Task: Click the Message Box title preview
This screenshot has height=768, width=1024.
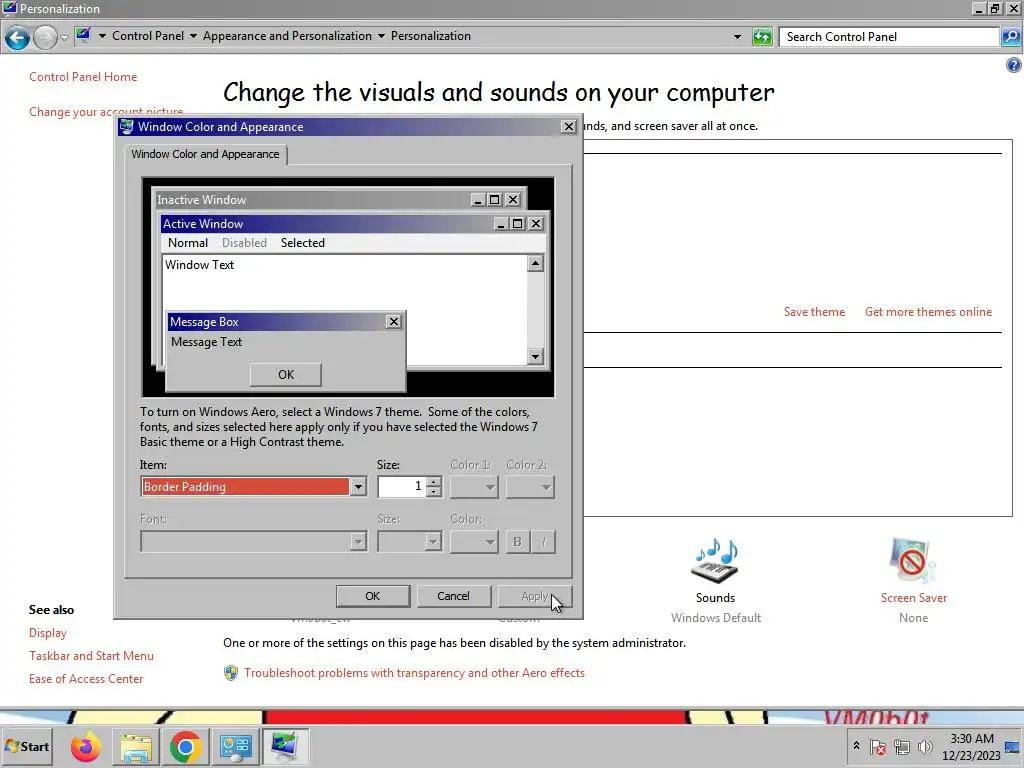Action: coord(286,322)
